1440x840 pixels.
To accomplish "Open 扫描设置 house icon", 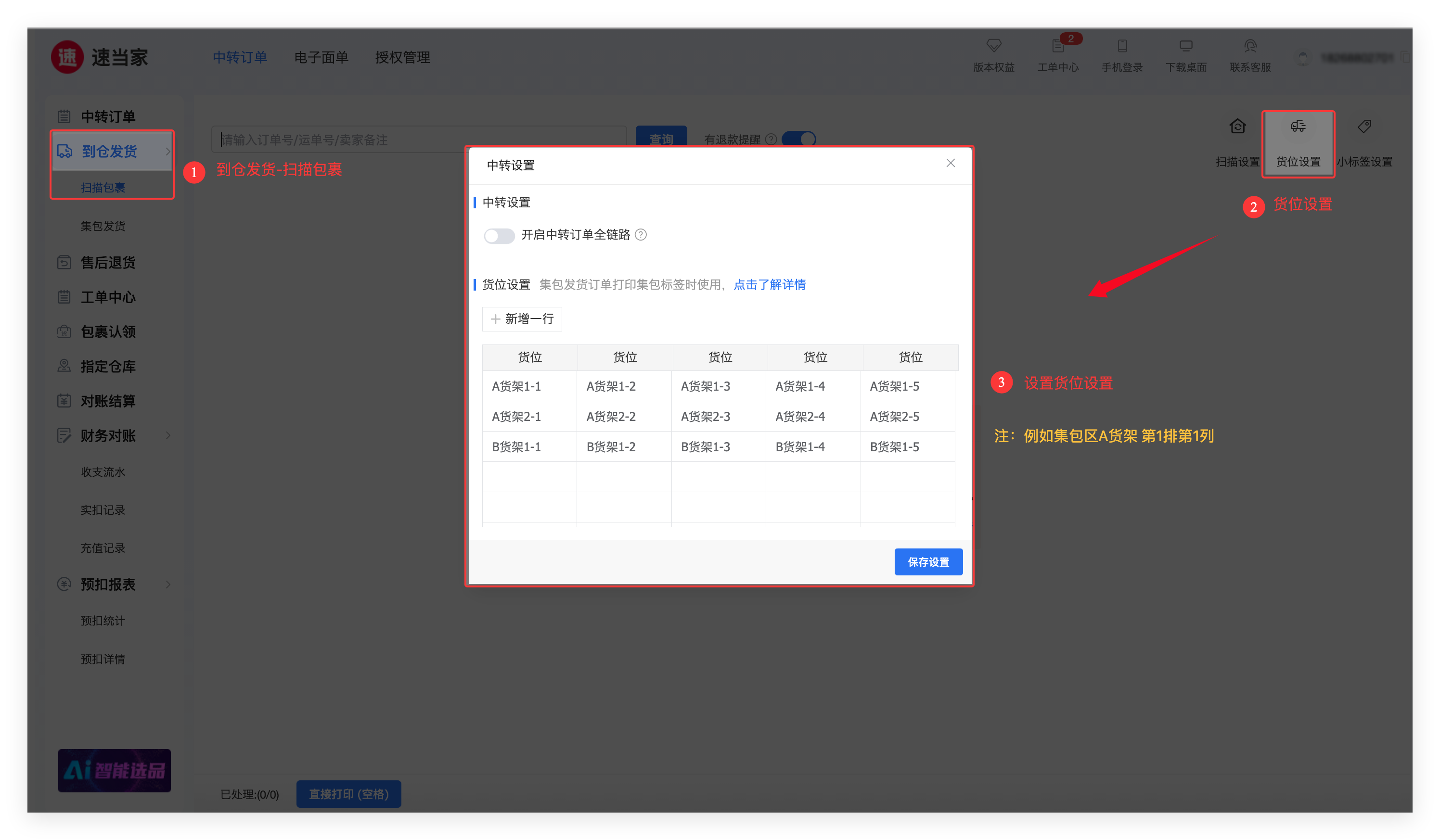I will [x=1237, y=127].
